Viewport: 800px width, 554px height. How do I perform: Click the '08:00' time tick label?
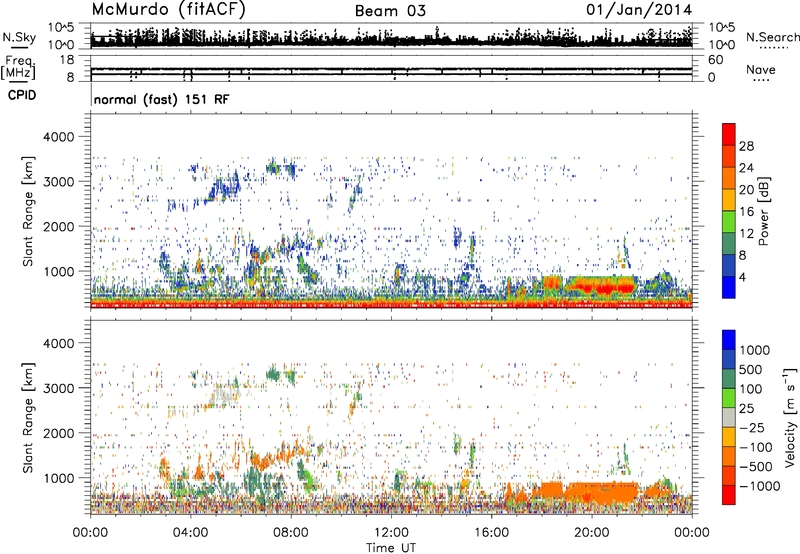(x=291, y=533)
